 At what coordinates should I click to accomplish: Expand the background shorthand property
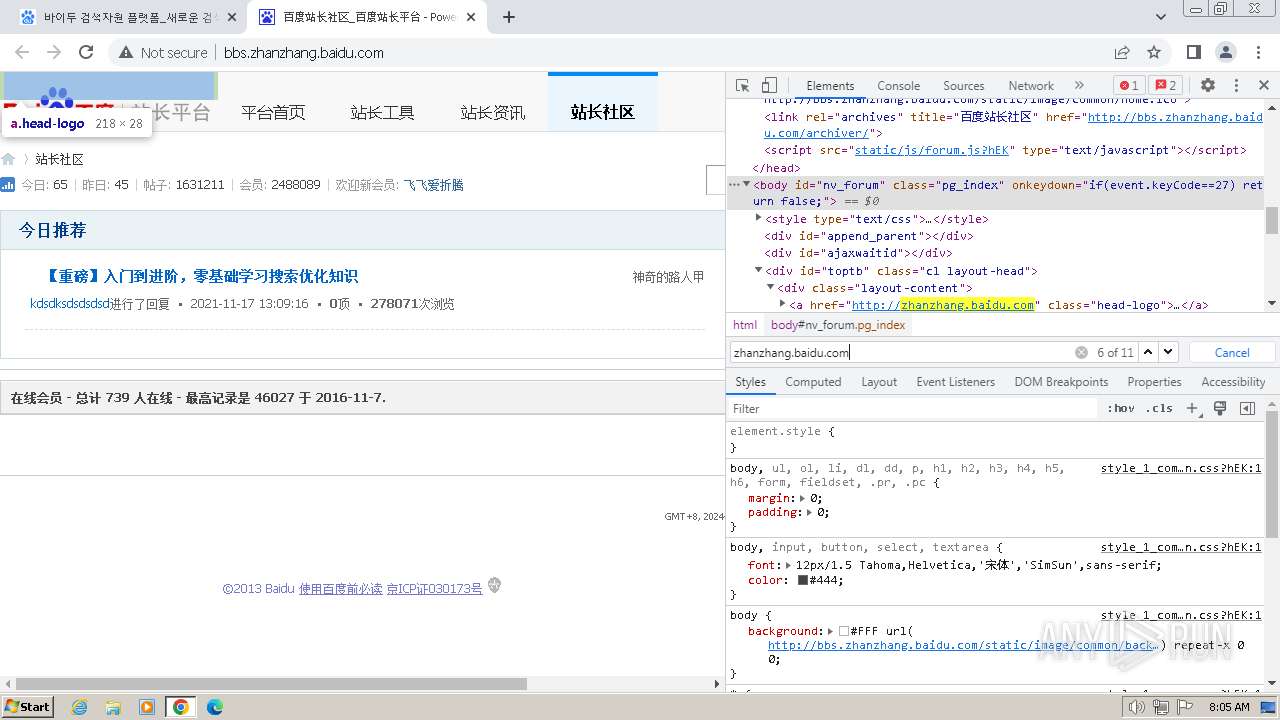tap(831, 631)
